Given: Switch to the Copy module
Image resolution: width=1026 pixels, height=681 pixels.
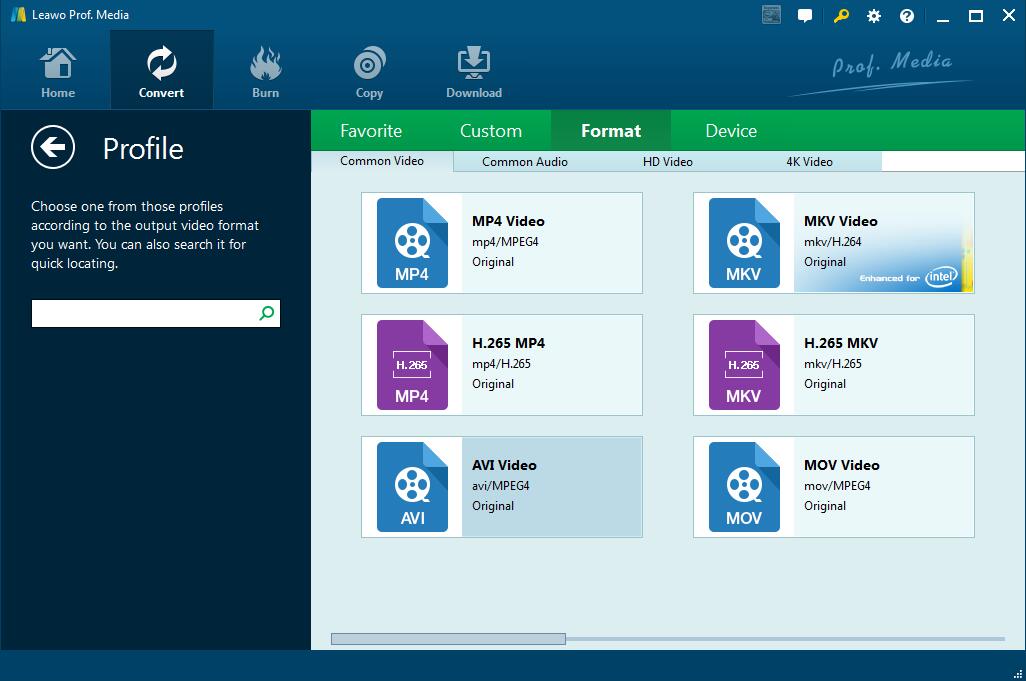Looking at the screenshot, I should pyautogui.click(x=369, y=72).
